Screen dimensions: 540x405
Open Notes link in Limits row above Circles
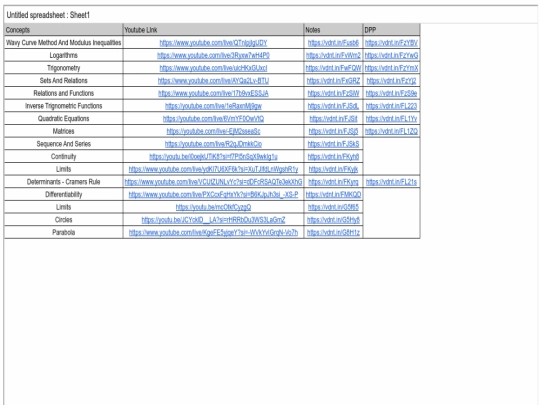[333, 207]
